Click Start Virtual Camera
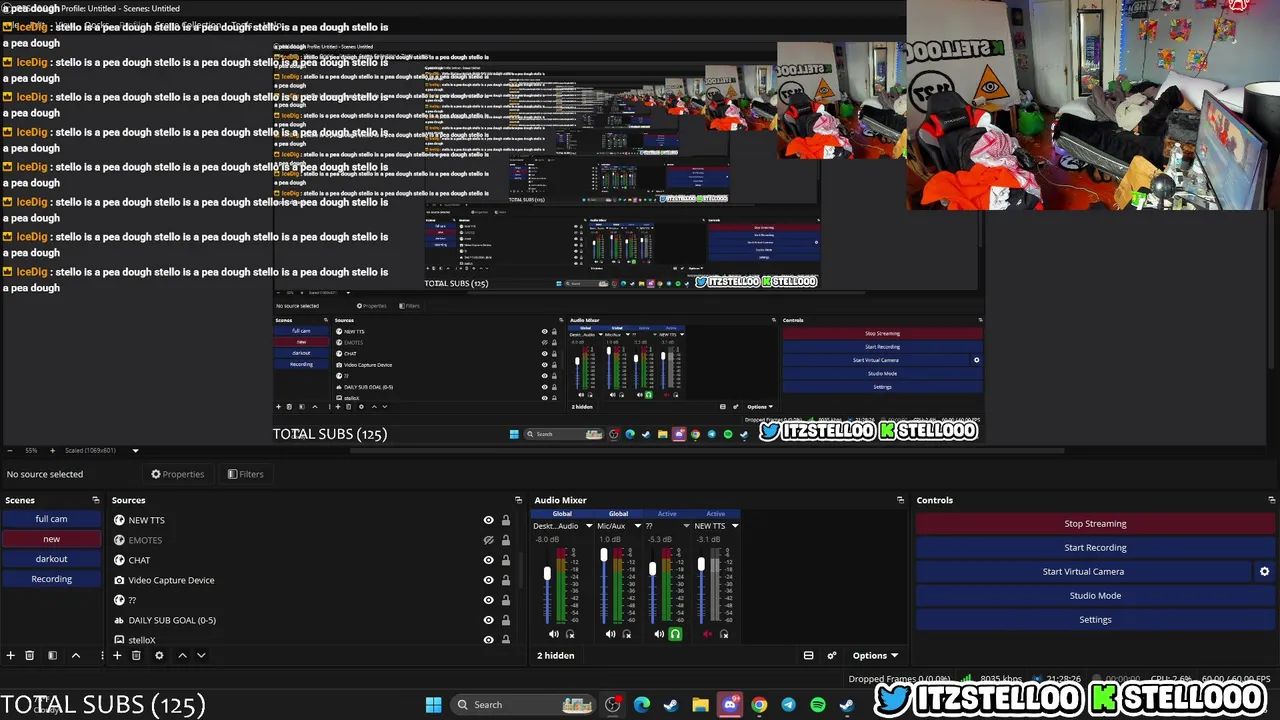Screen dimensions: 1280x720 coord(1083,571)
